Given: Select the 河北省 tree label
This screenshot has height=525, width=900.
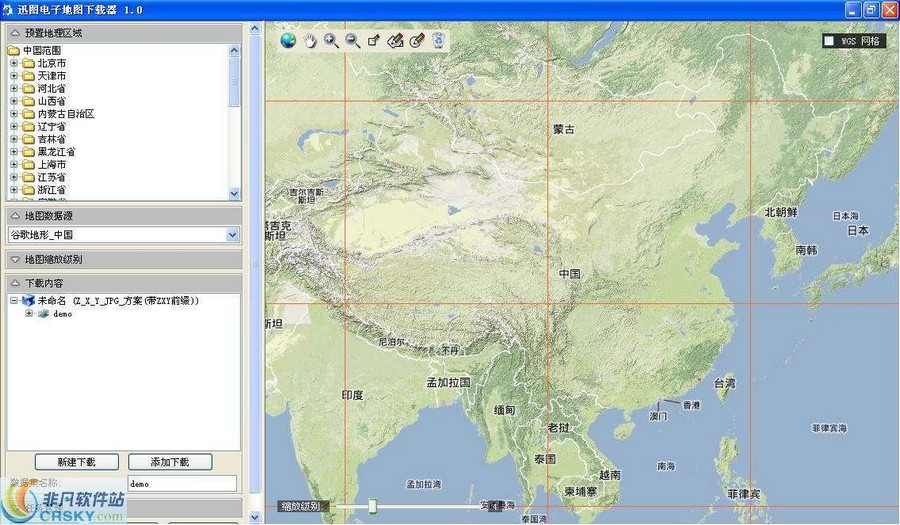Looking at the screenshot, I should click(x=52, y=89).
